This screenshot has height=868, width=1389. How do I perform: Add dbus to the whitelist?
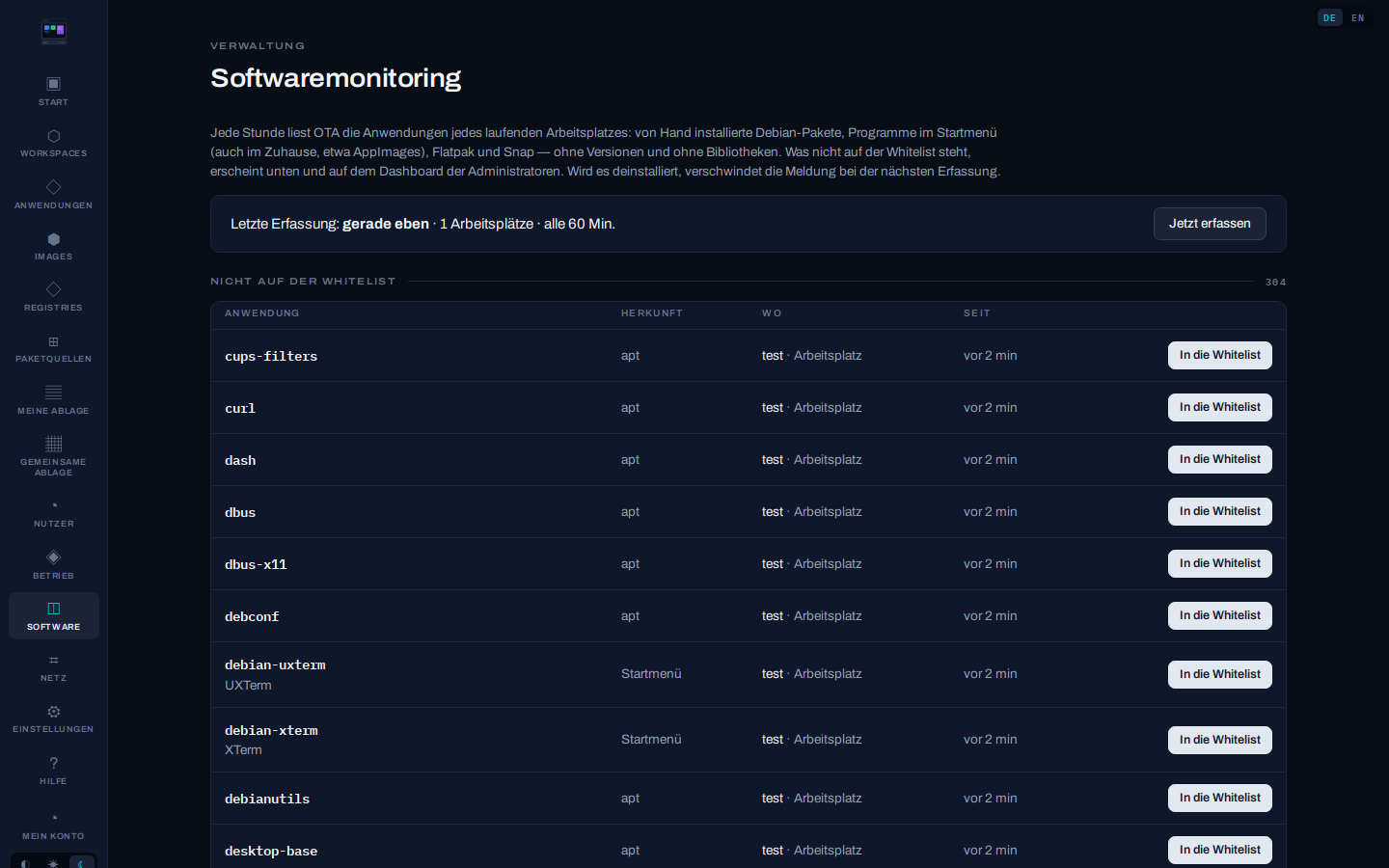pos(1220,511)
